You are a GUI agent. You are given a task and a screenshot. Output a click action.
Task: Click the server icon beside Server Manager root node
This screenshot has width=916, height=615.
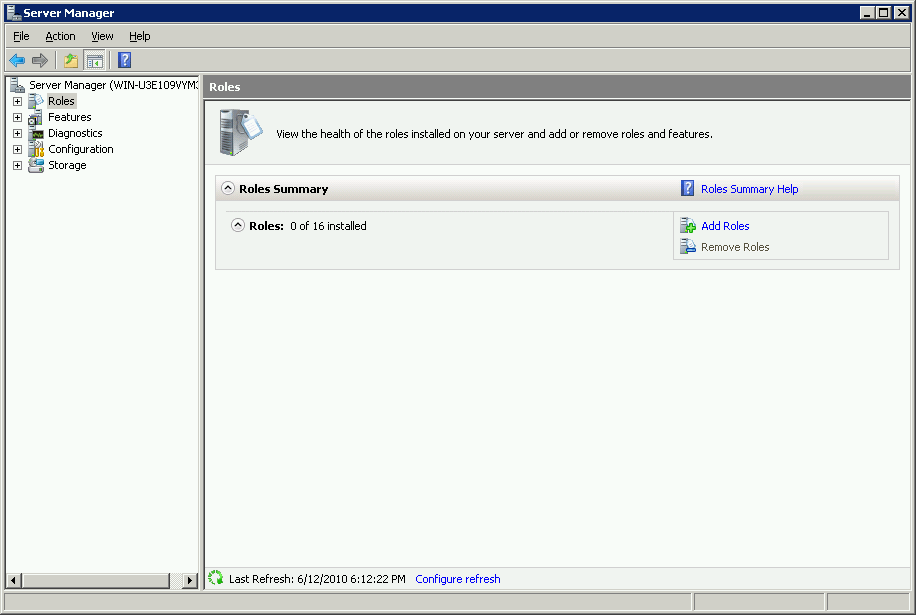pyautogui.click(x=16, y=84)
